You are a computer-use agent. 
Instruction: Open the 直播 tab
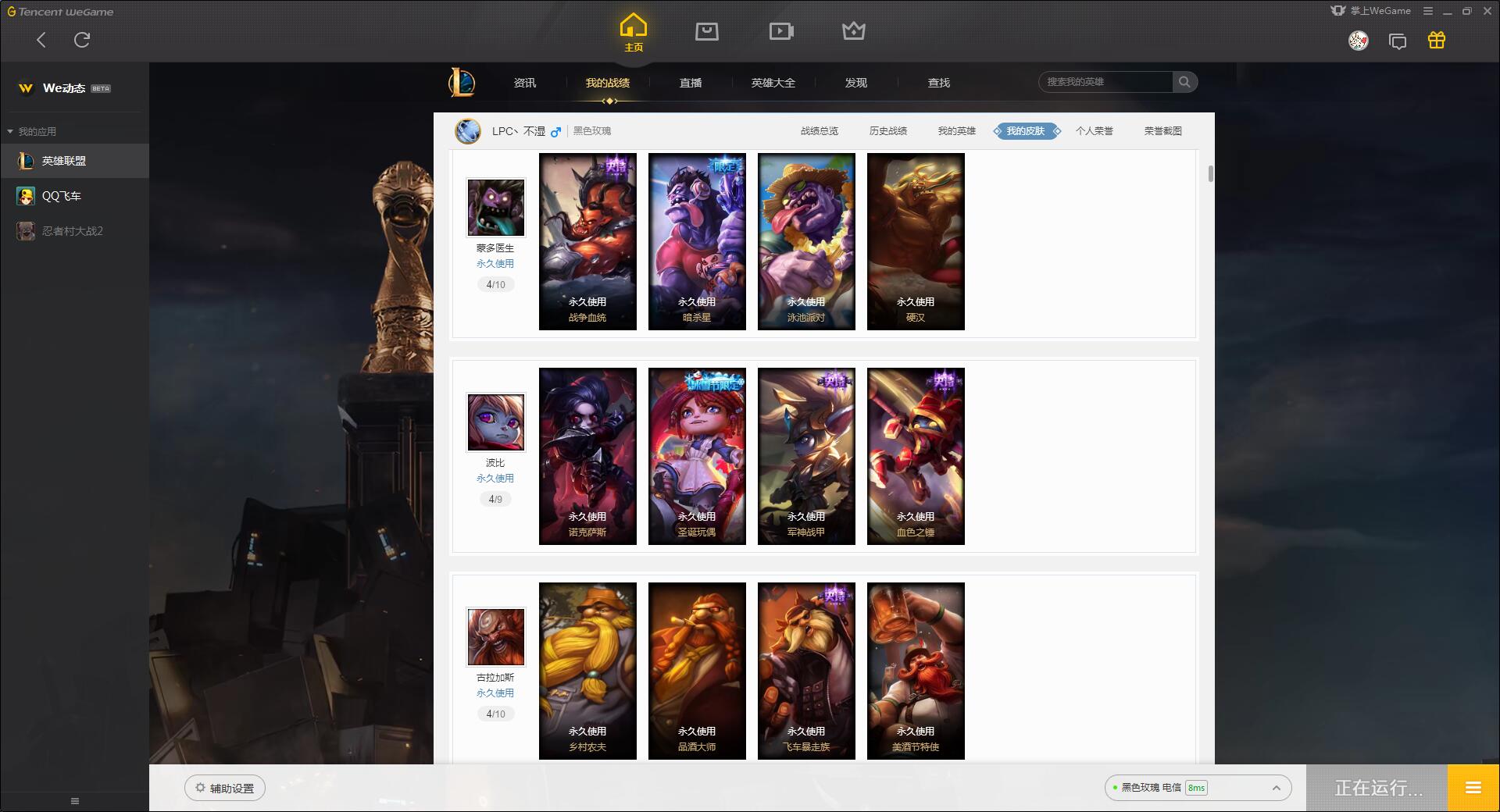(691, 83)
